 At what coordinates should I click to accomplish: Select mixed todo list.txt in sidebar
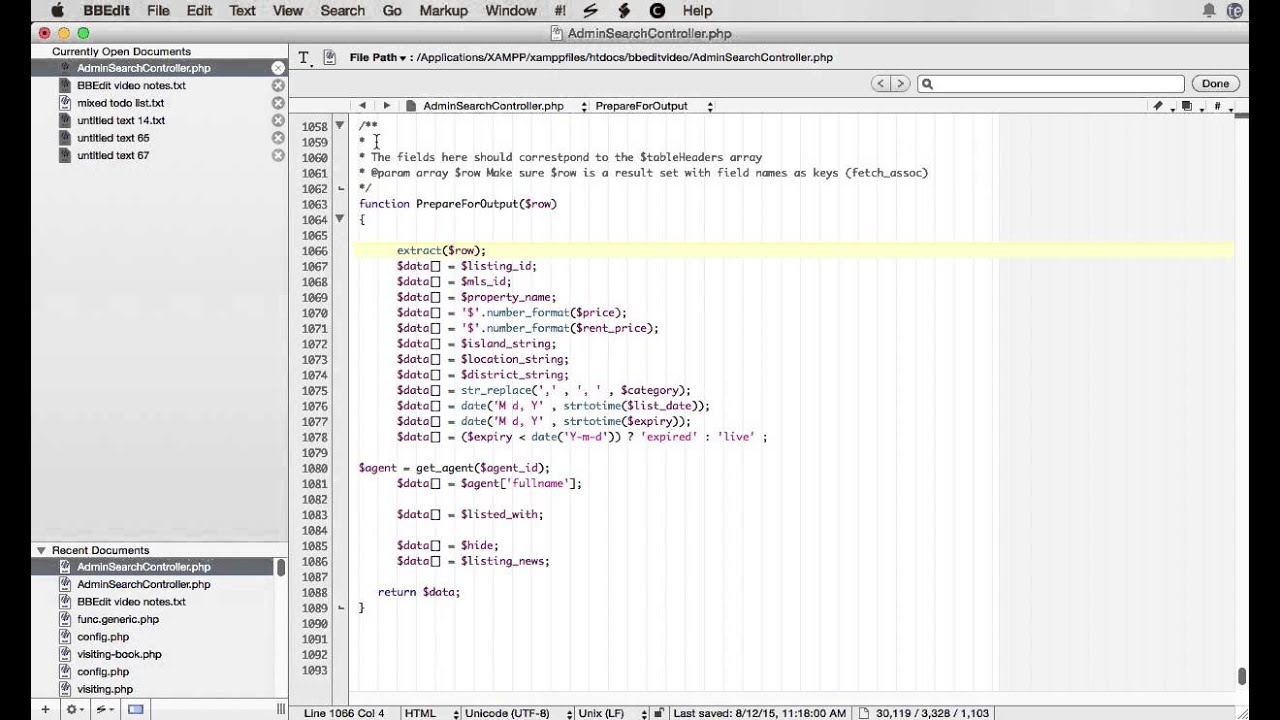(x=120, y=103)
